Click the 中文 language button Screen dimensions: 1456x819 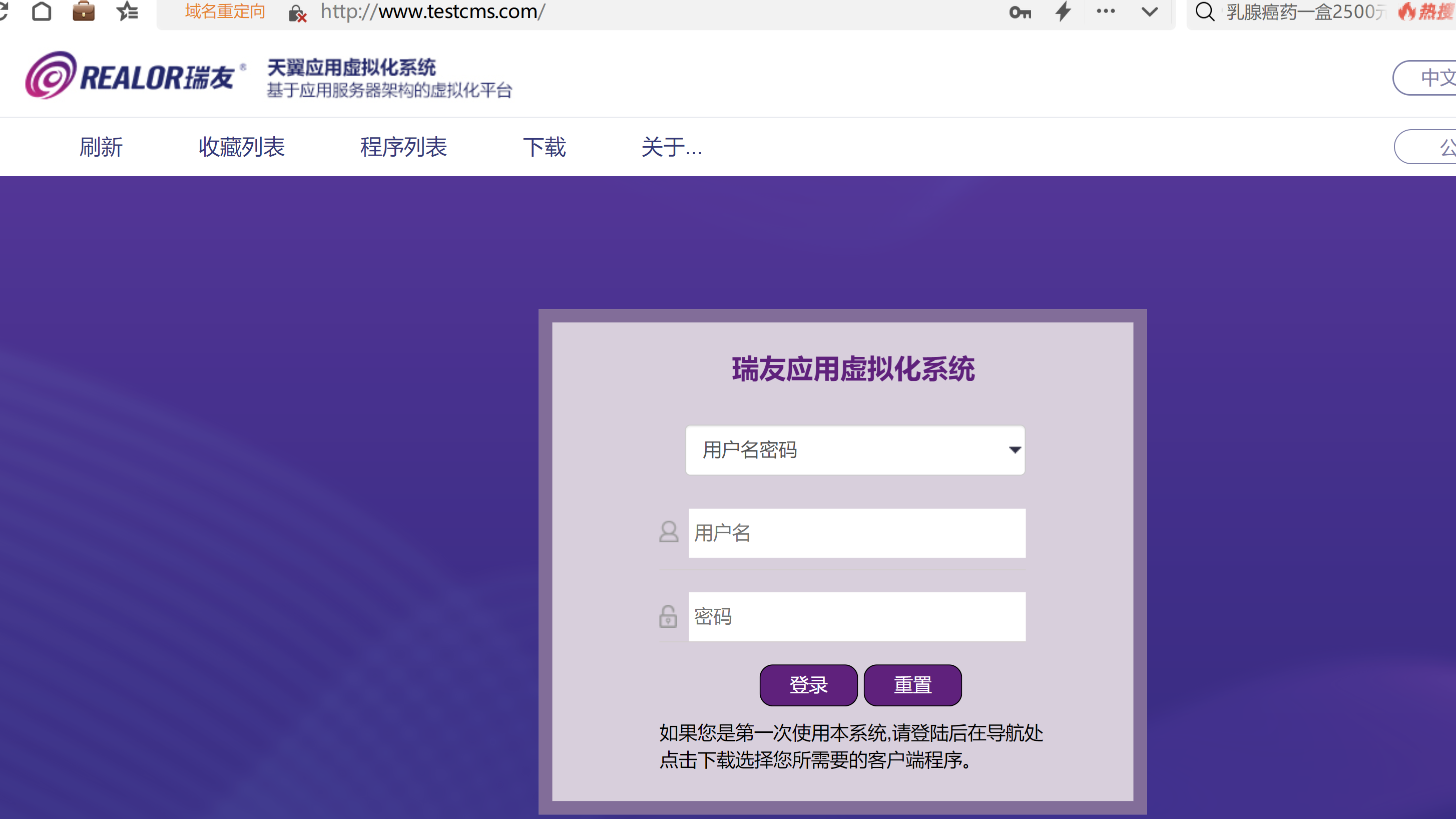1424,78
